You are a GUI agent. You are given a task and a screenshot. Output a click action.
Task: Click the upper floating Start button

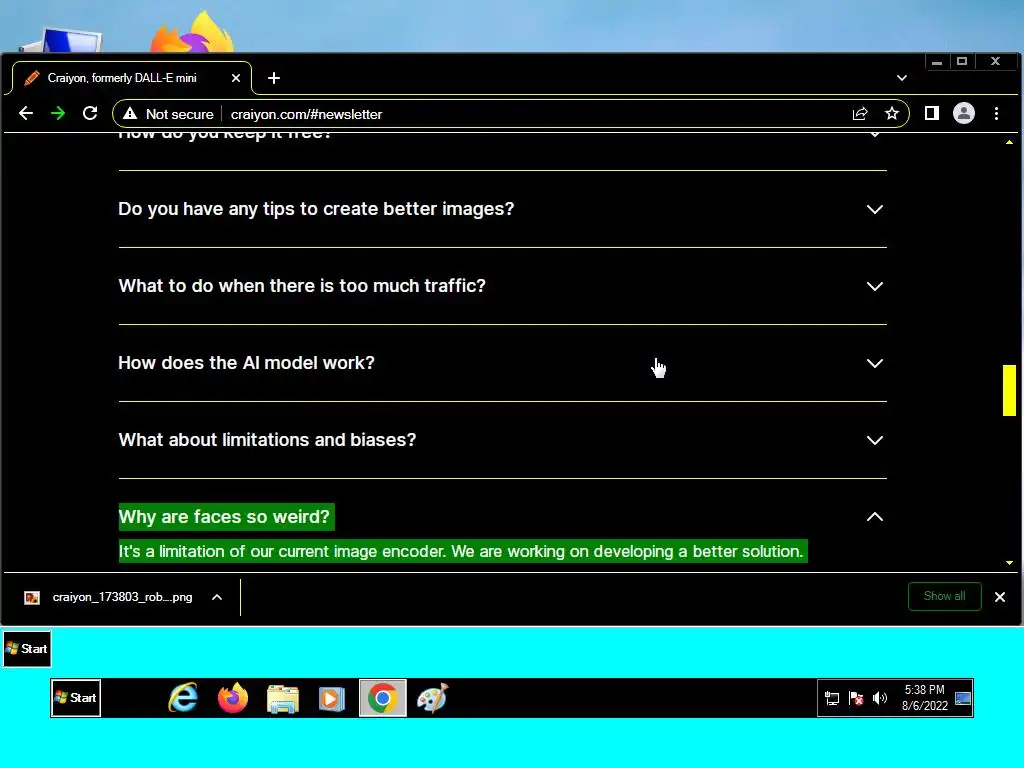[x=27, y=649]
